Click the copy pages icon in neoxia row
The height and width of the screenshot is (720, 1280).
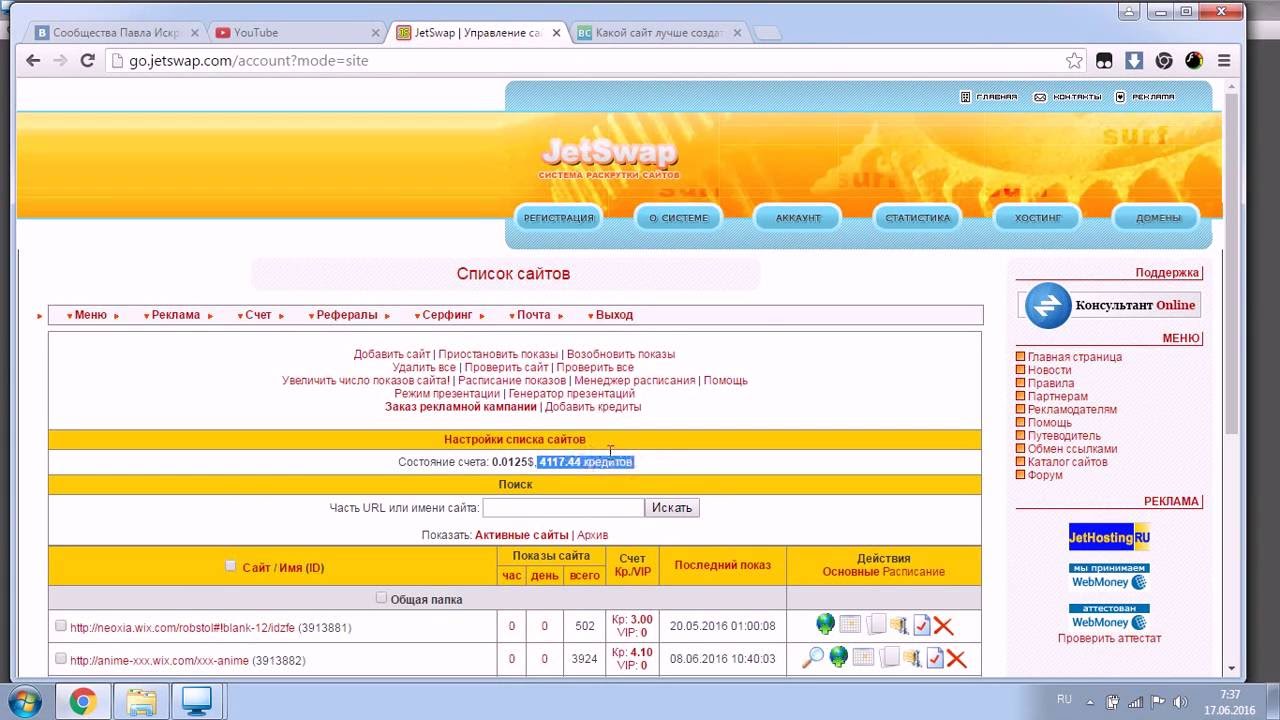pyautogui.click(x=876, y=626)
